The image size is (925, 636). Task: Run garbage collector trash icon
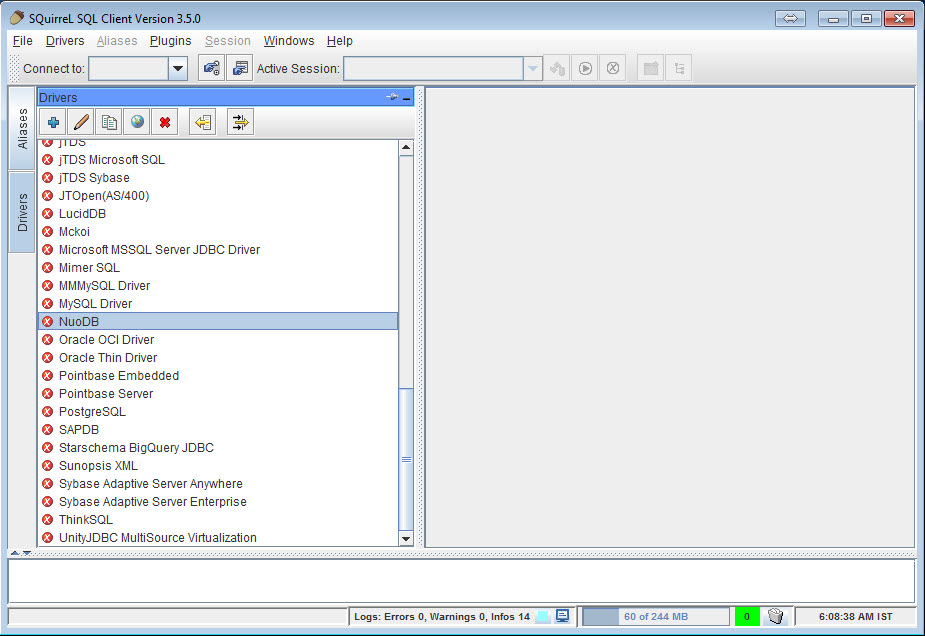(x=776, y=617)
